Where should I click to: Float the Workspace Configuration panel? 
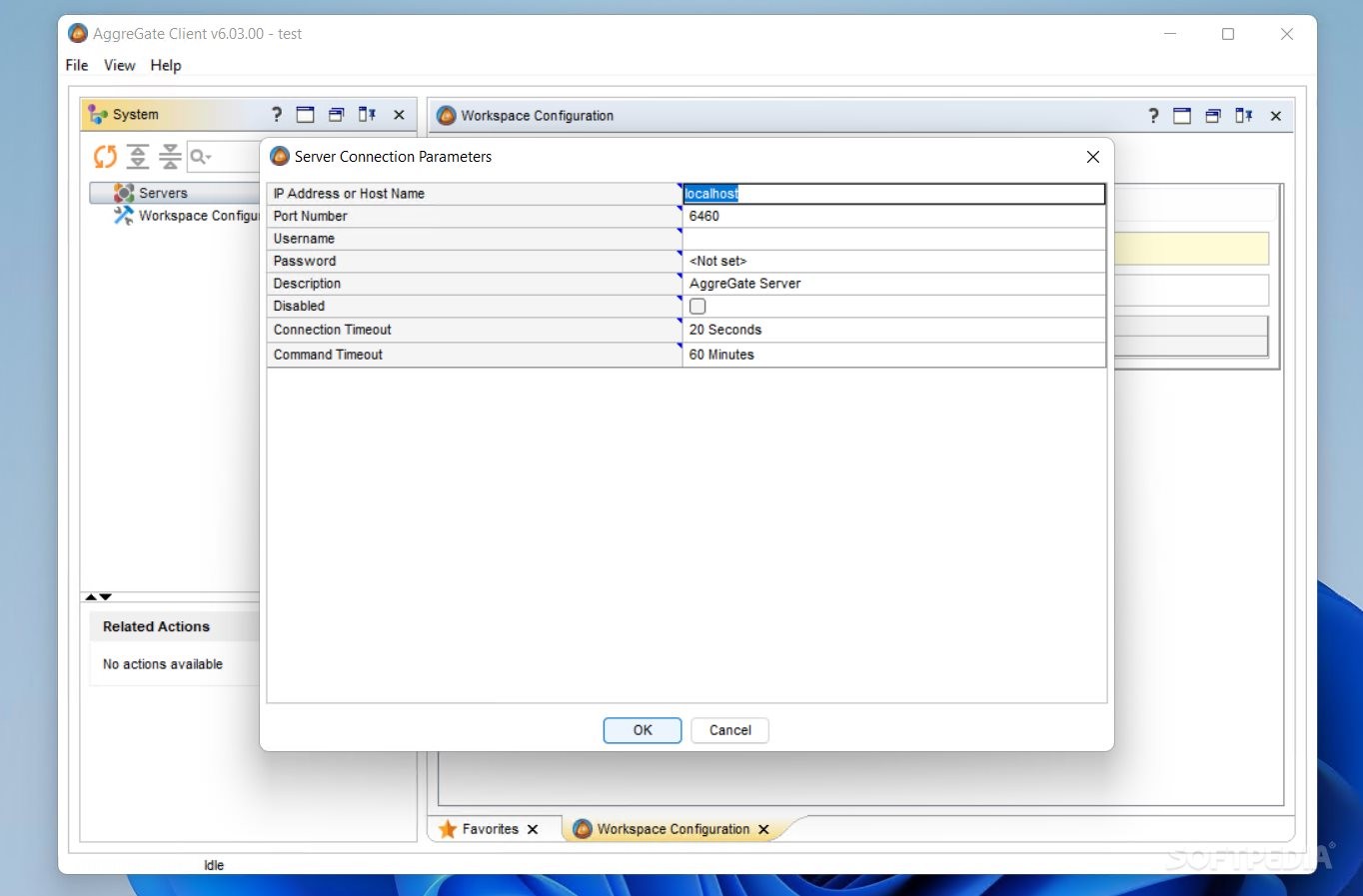coord(1213,116)
